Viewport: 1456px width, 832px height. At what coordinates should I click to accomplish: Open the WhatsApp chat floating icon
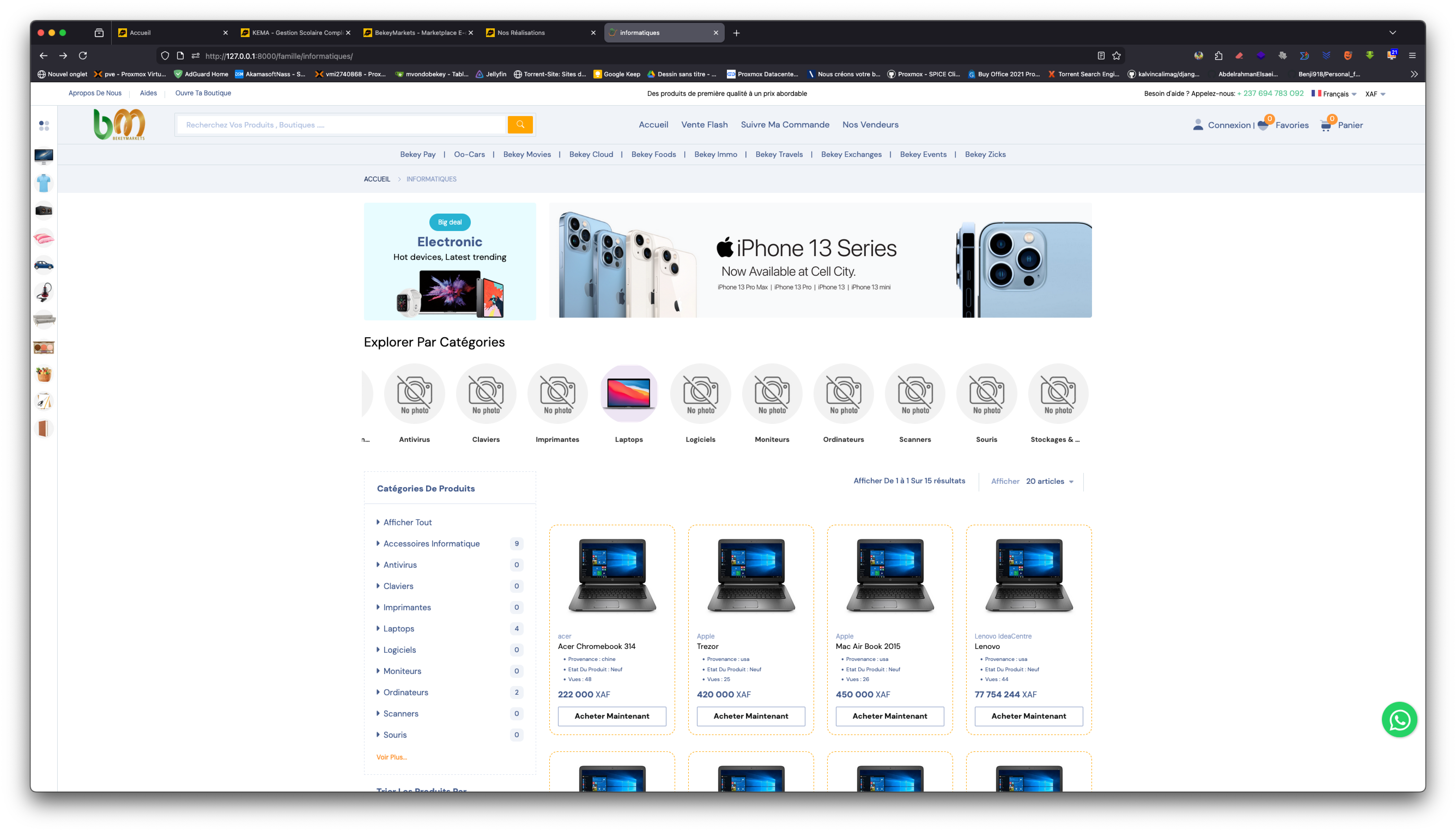coord(1399,719)
